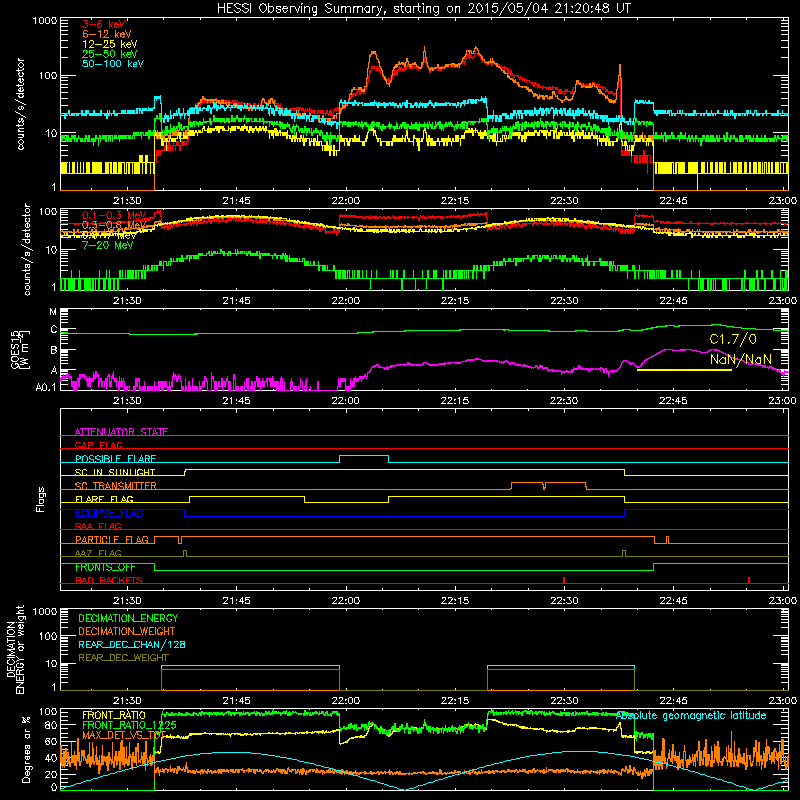The height and width of the screenshot is (800, 800).
Task: Select the ATTENUATOR_STATE flag label
Action: click(121, 432)
